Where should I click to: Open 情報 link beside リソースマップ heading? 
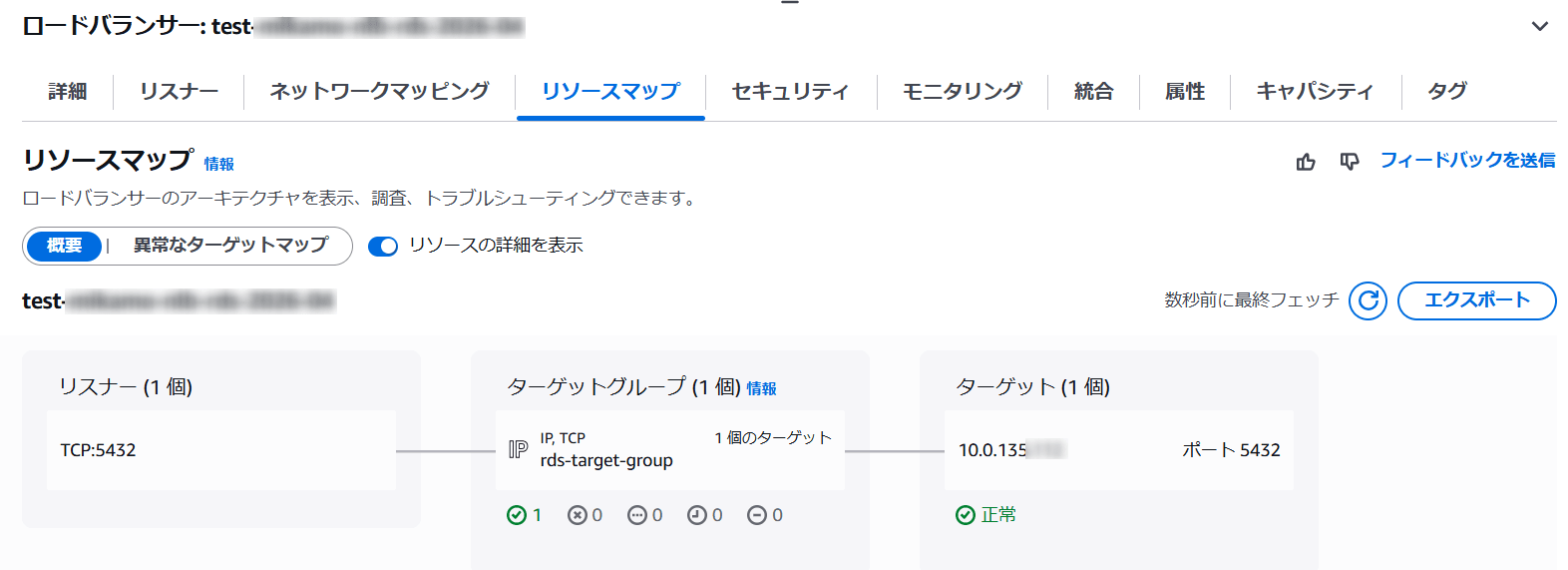219,165
